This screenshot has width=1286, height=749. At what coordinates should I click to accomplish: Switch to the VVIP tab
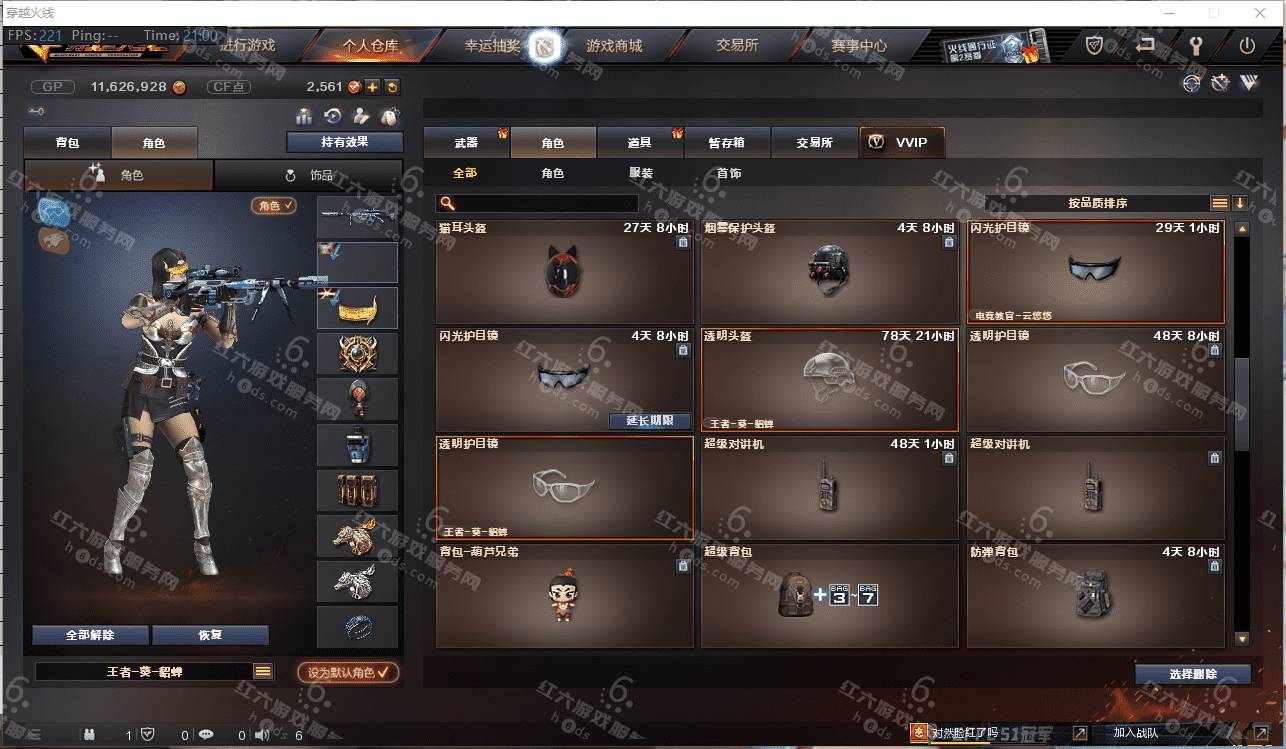pos(901,142)
